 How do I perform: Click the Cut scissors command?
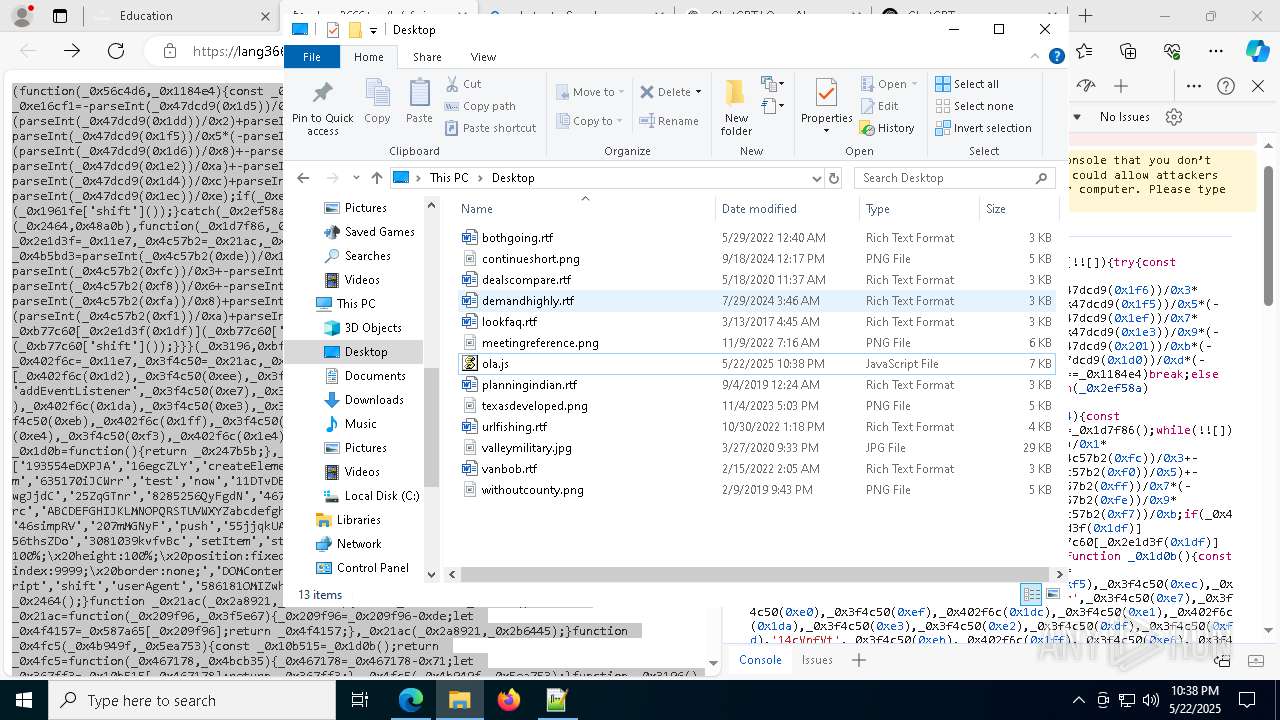pyautogui.click(x=463, y=84)
